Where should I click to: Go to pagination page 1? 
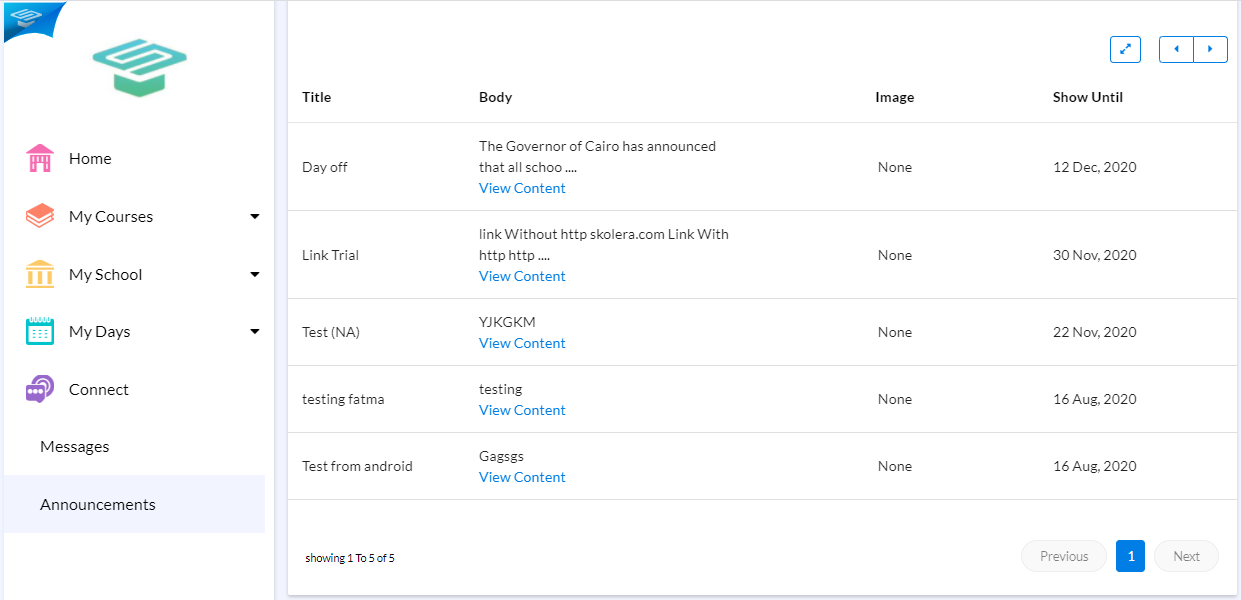click(1130, 556)
